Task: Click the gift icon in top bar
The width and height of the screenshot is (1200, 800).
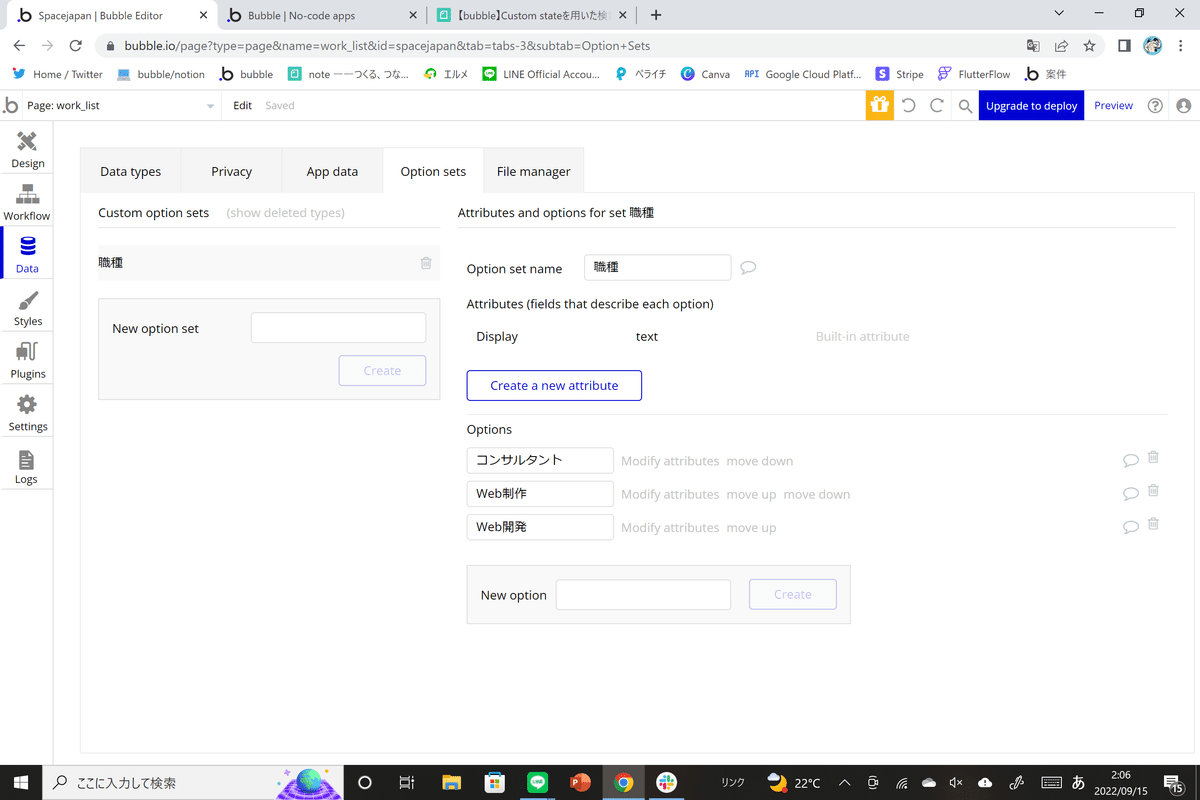Action: click(879, 105)
